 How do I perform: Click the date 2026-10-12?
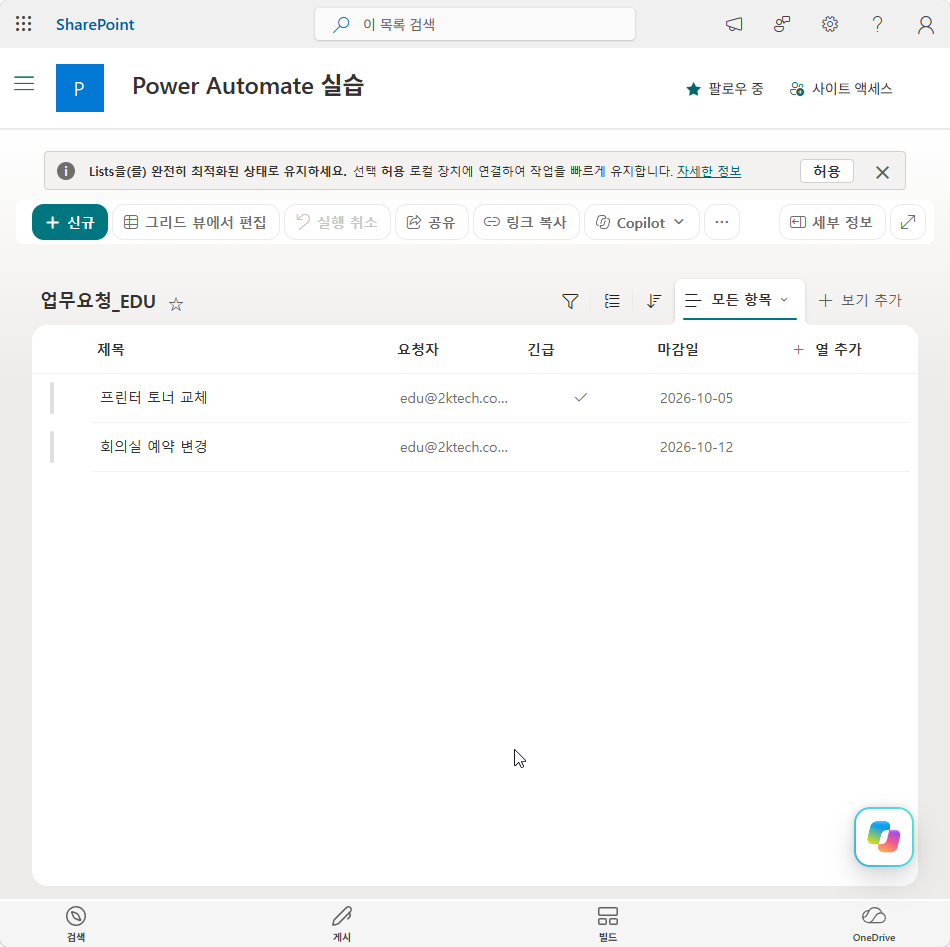click(x=696, y=447)
